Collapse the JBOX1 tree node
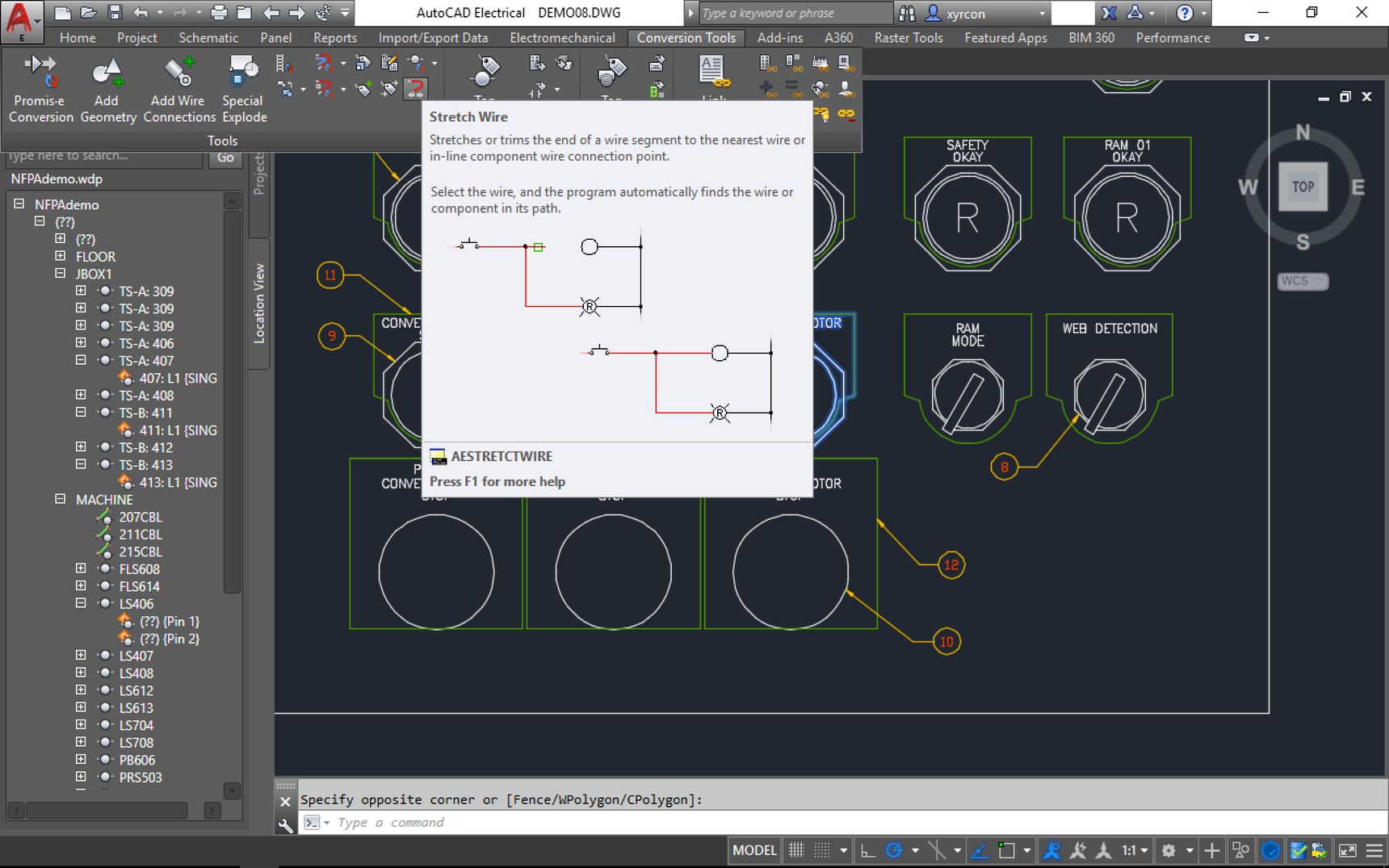 61,274
